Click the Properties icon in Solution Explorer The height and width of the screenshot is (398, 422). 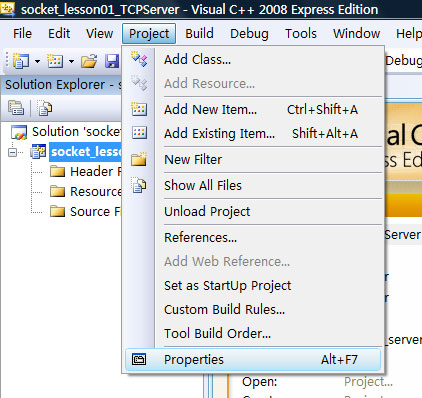coord(16,108)
